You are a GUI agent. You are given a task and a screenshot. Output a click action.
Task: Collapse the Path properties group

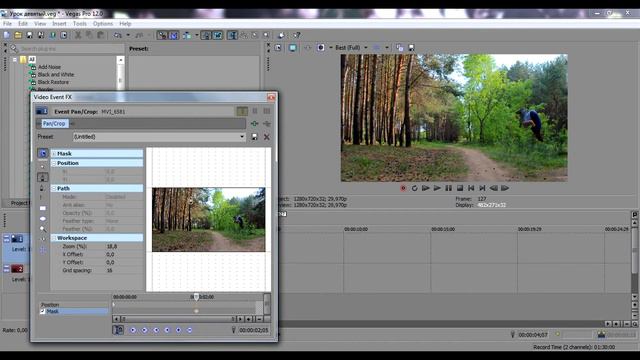[x=54, y=188]
